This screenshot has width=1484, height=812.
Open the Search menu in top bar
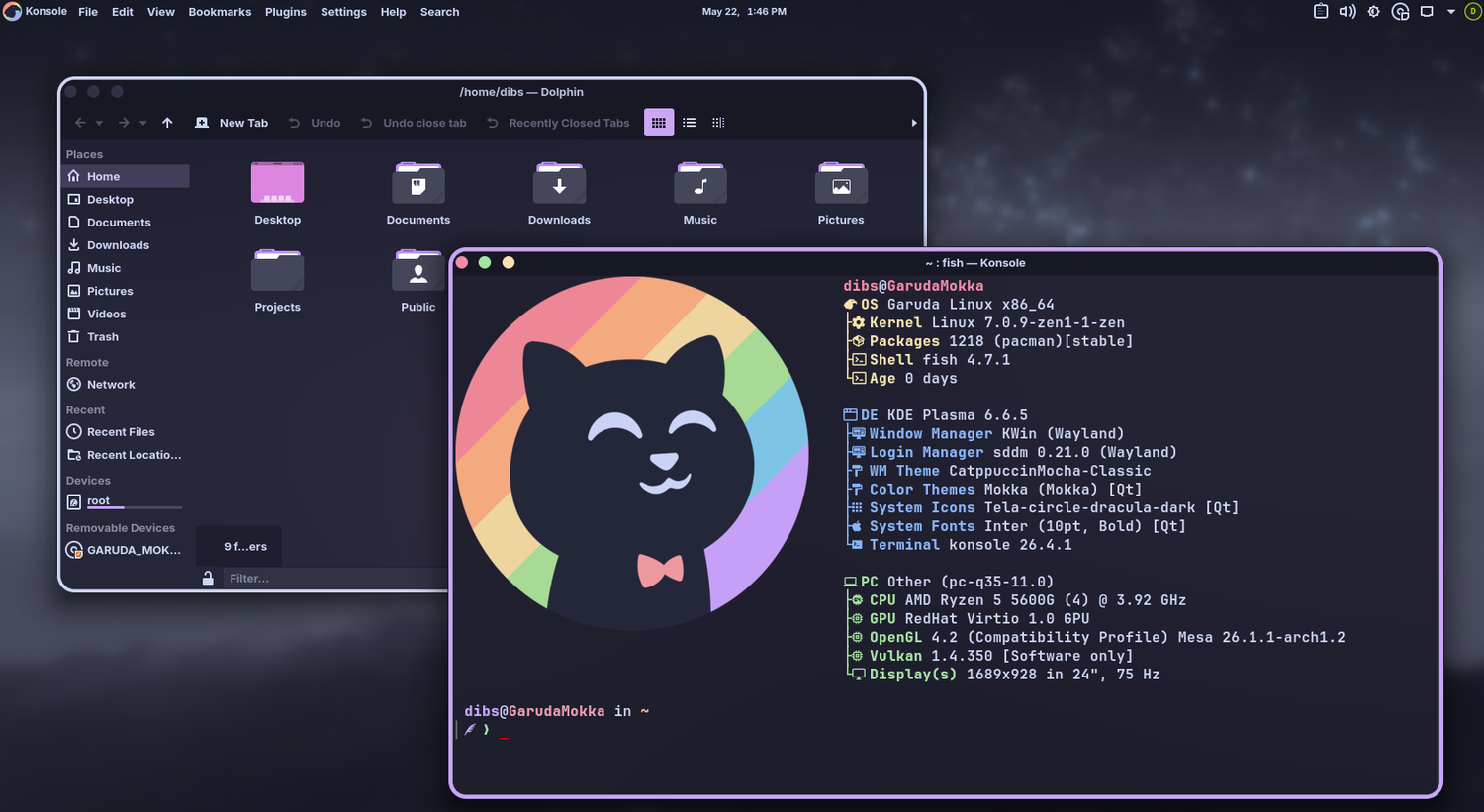click(x=439, y=12)
